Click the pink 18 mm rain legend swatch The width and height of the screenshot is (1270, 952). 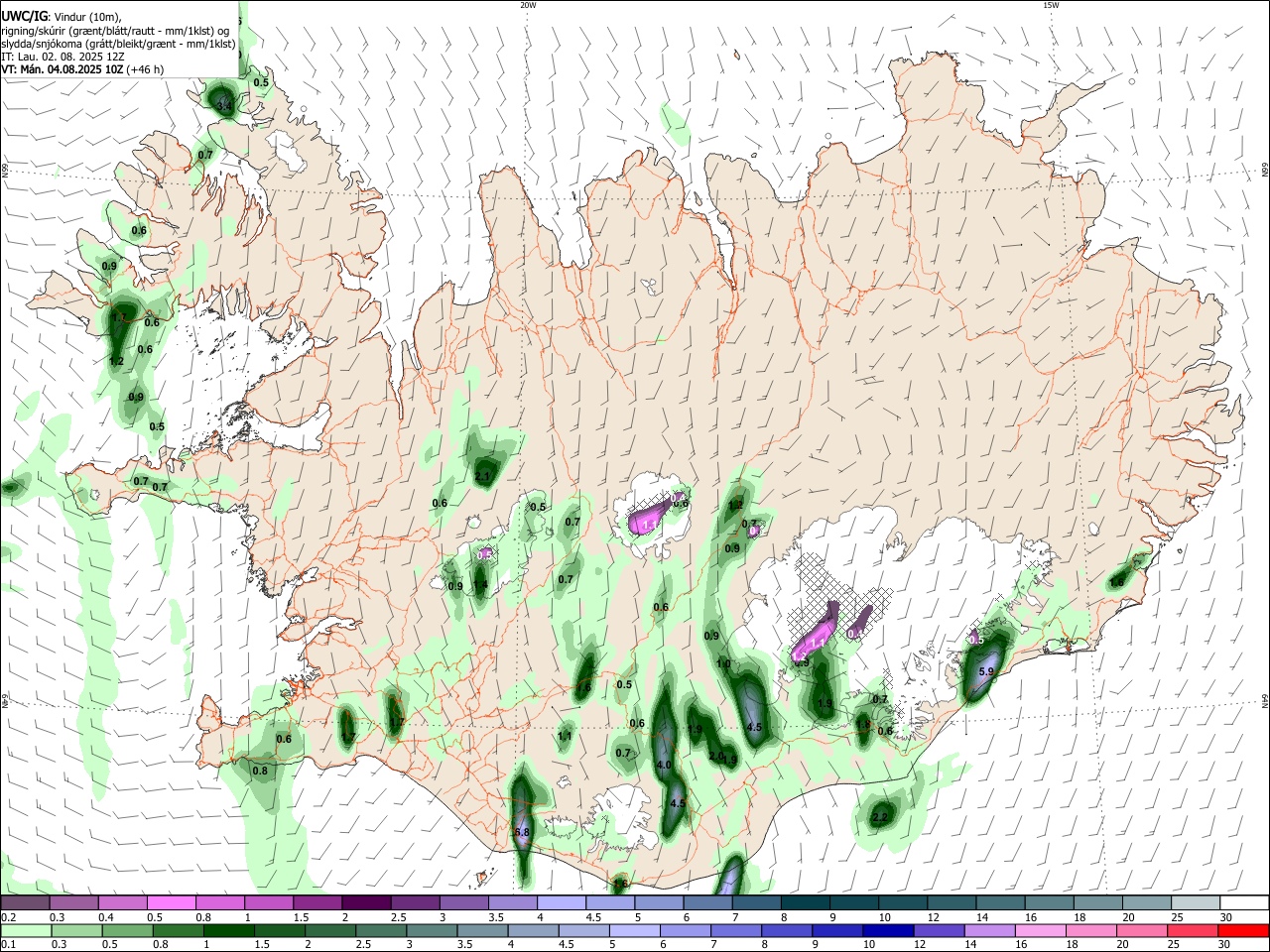(x=1089, y=930)
